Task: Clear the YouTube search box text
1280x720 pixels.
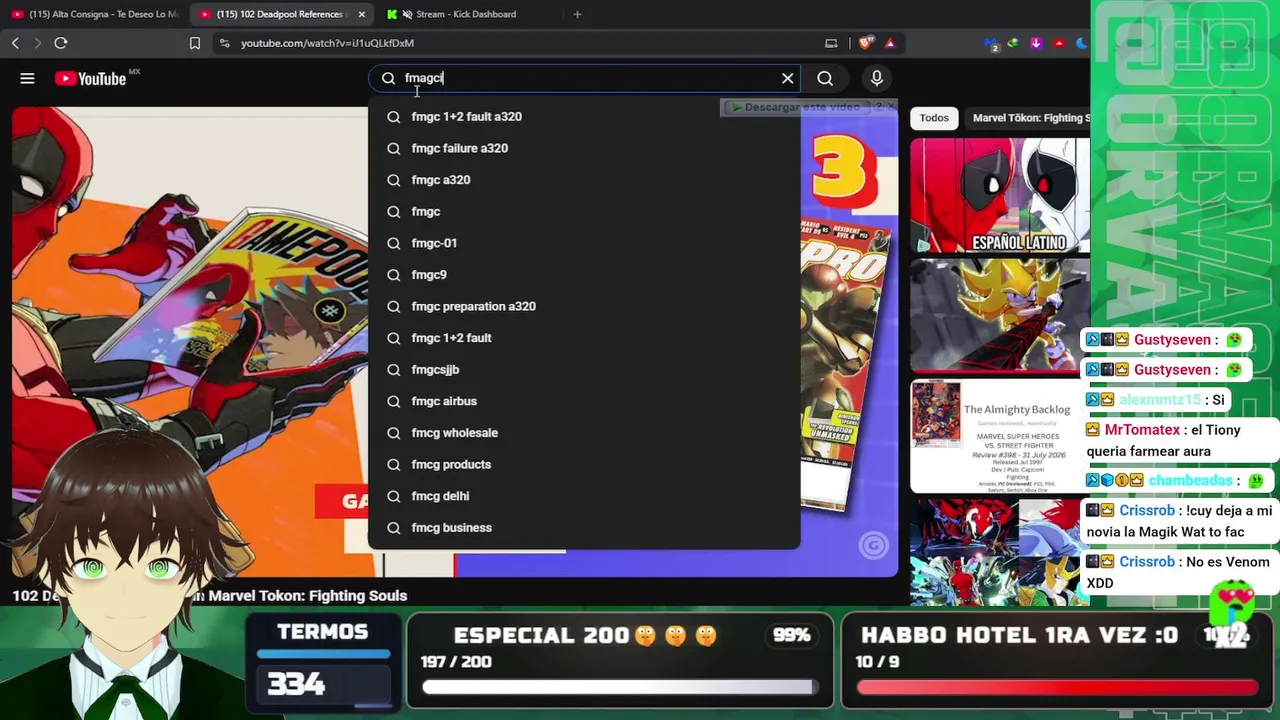Action: pyautogui.click(x=788, y=78)
